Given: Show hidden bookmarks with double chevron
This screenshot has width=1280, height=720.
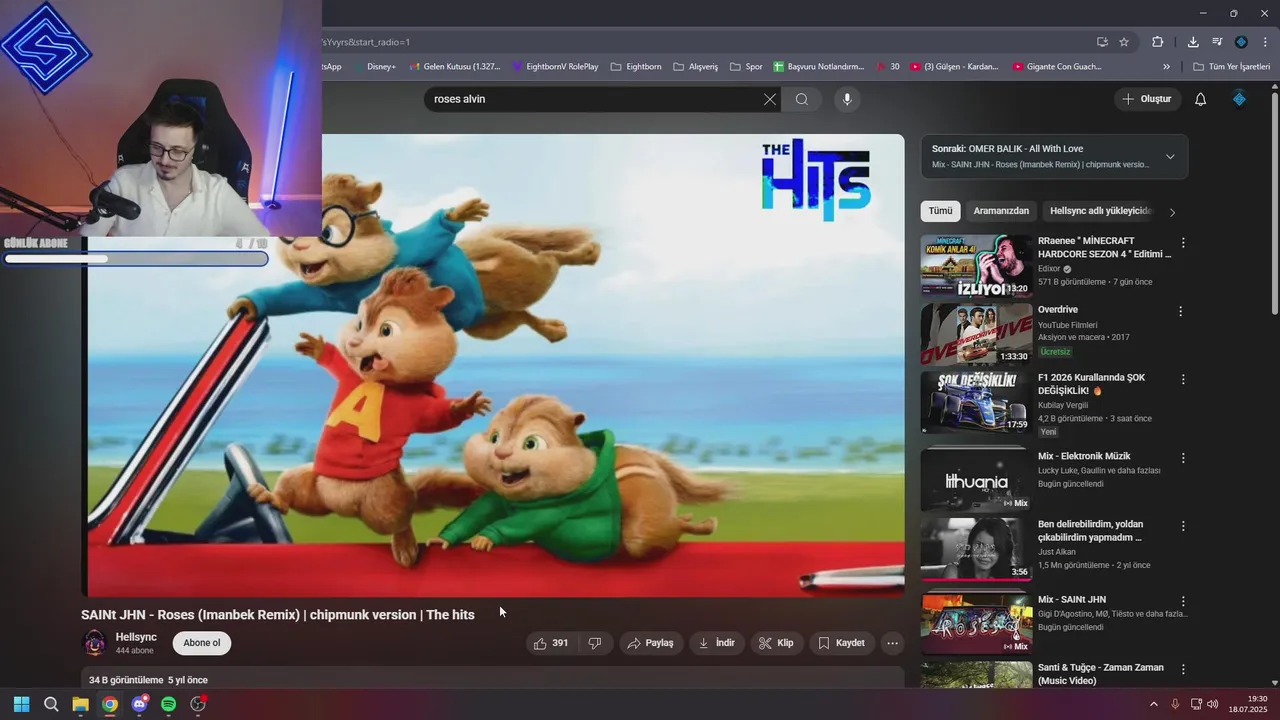Looking at the screenshot, I should [x=1166, y=67].
